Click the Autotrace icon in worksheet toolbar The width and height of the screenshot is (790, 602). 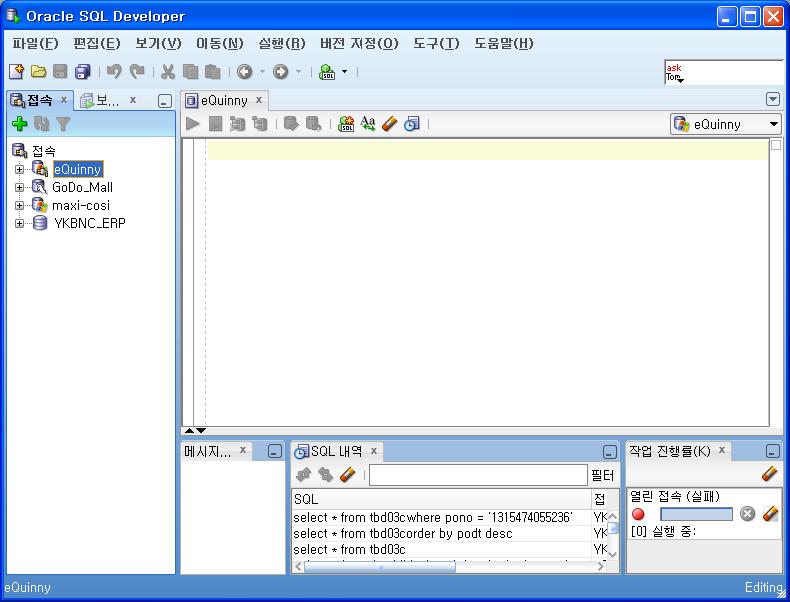tap(237, 123)
